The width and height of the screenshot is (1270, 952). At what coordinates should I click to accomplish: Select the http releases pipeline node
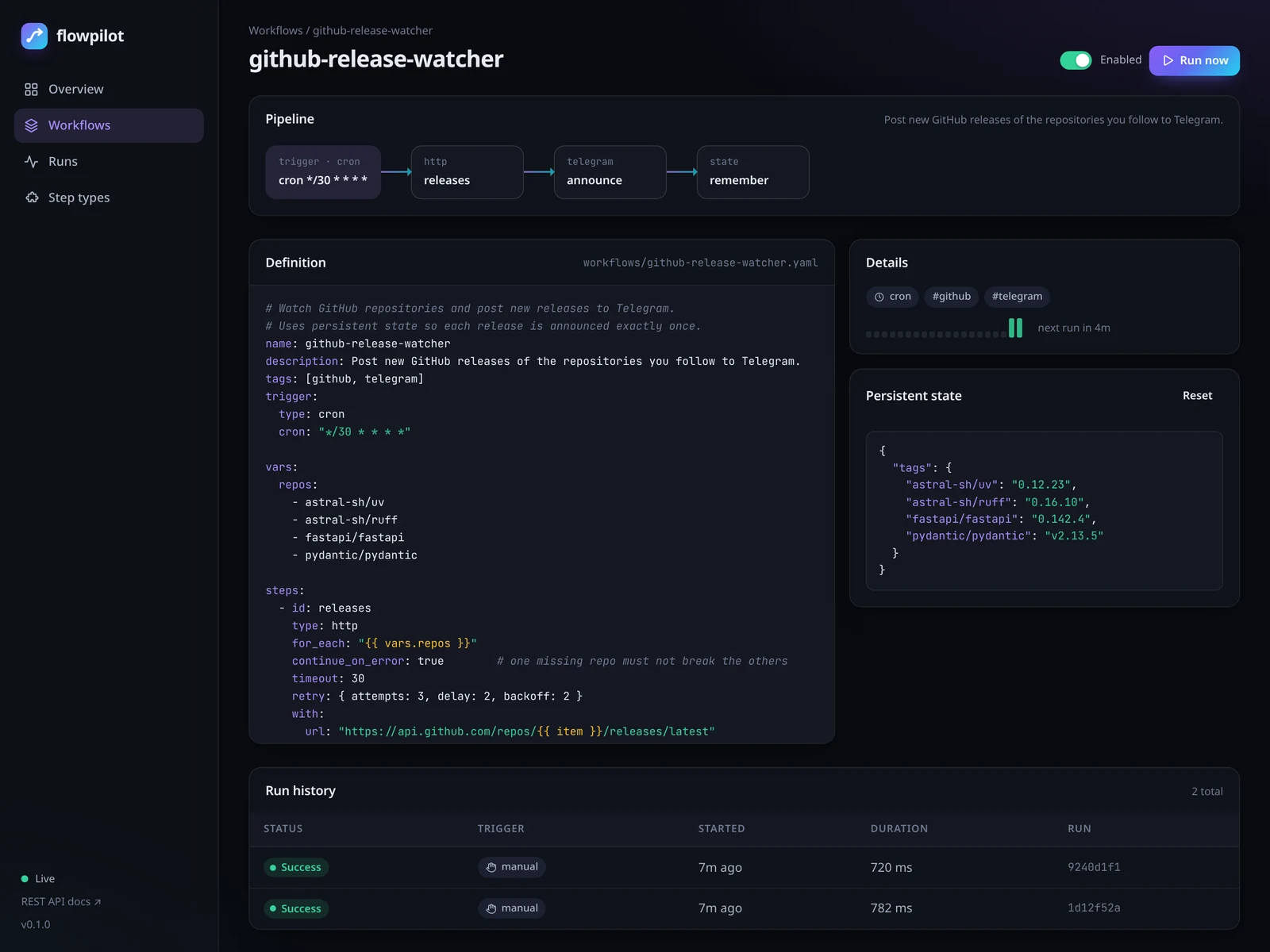[x=468, y=172]
